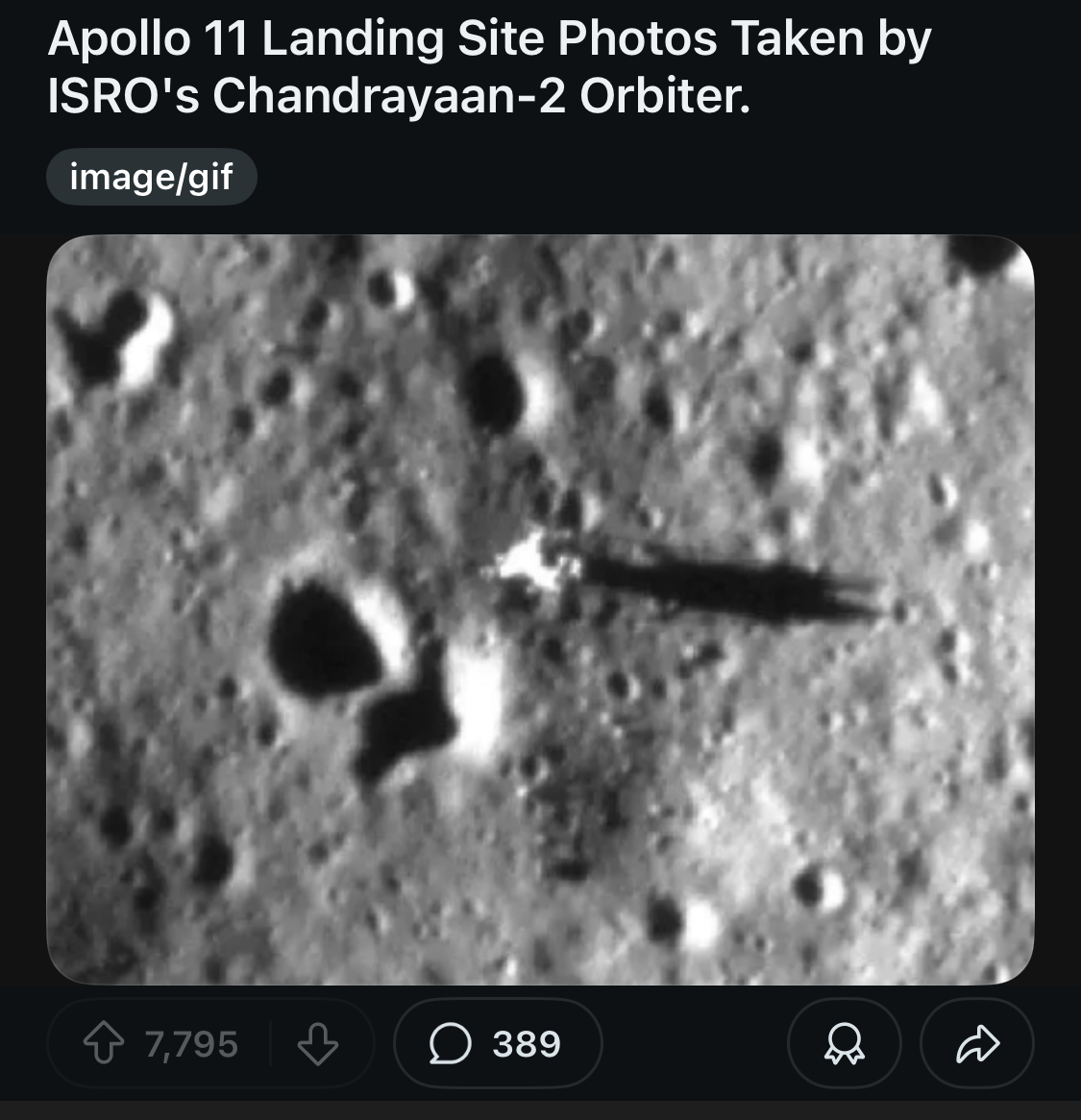Click the 7,795 vote score
Screen dimensions: 1081x1120
click(x=191, y=1043)
